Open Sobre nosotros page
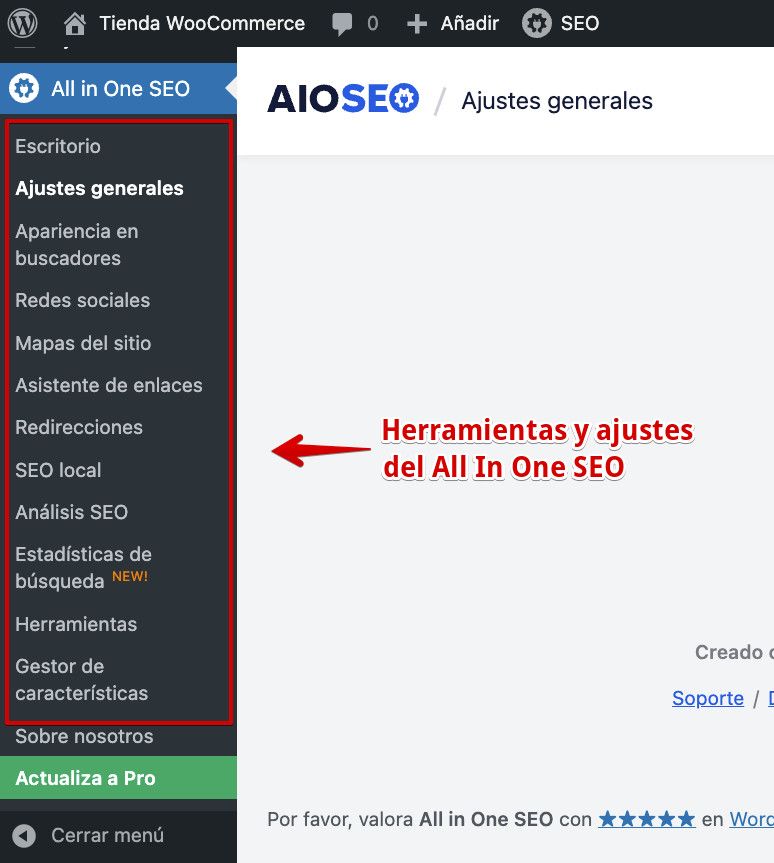This screenshot has height=863, width=774. point(84,736)
